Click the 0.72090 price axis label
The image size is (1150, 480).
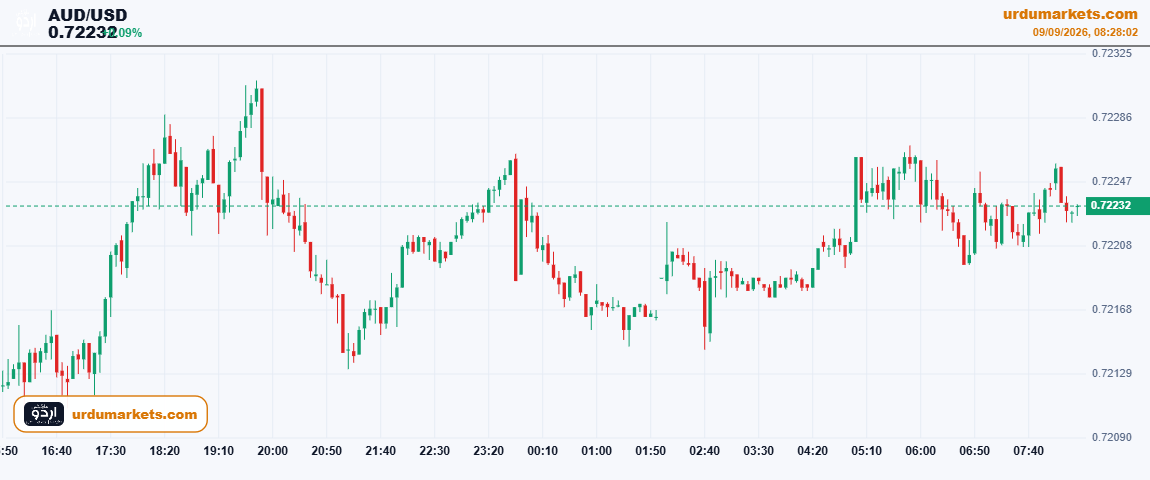click(x=1110, y=437)
